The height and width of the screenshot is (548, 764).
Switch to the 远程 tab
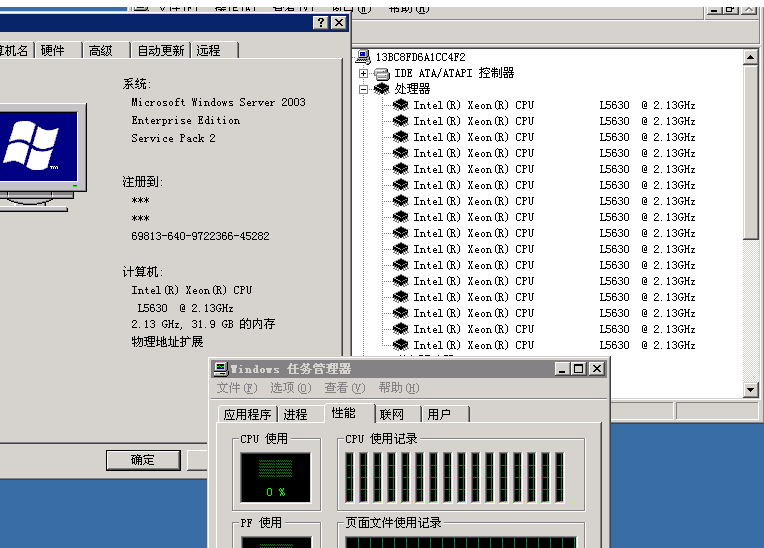coord(214,51)
